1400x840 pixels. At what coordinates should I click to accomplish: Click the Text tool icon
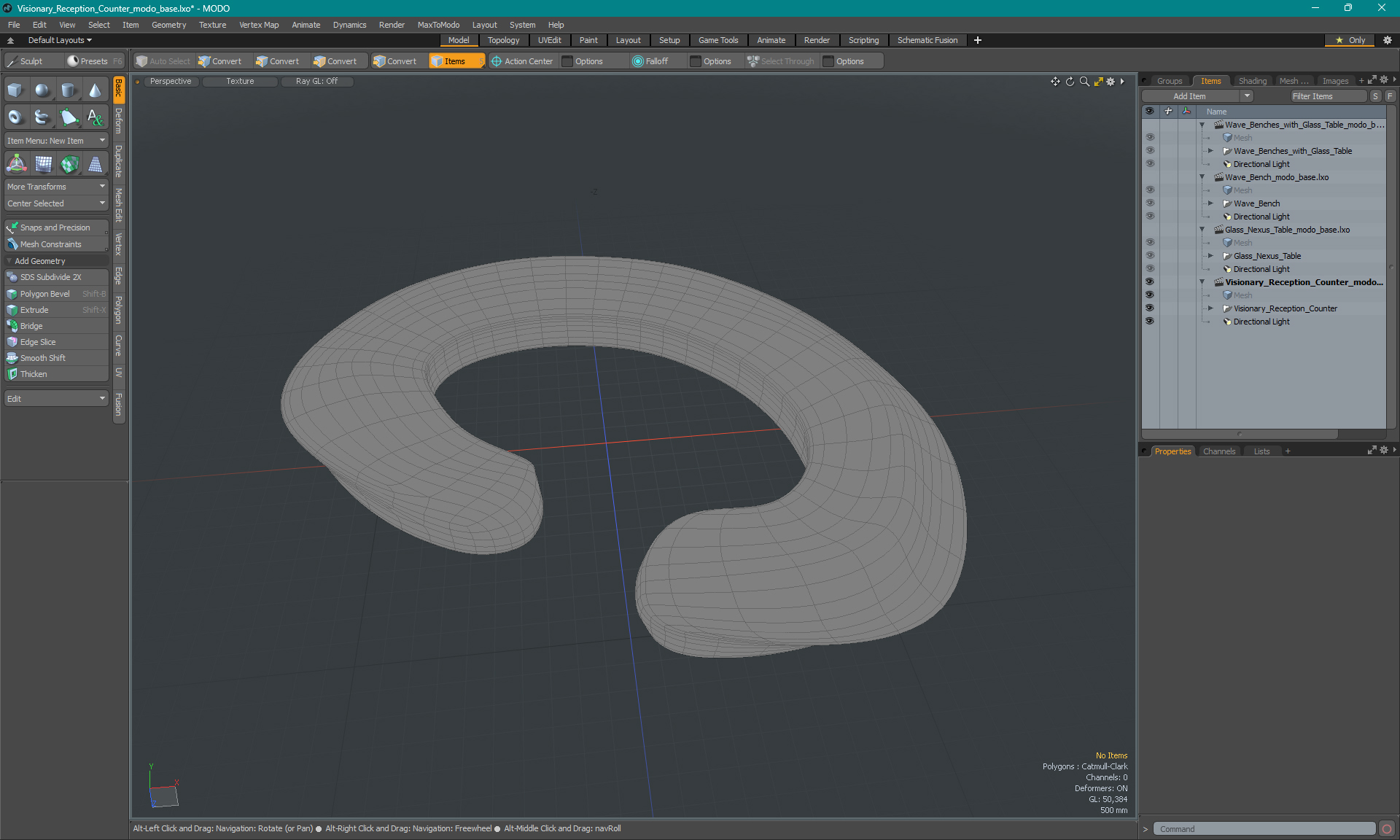click(95, 117)
